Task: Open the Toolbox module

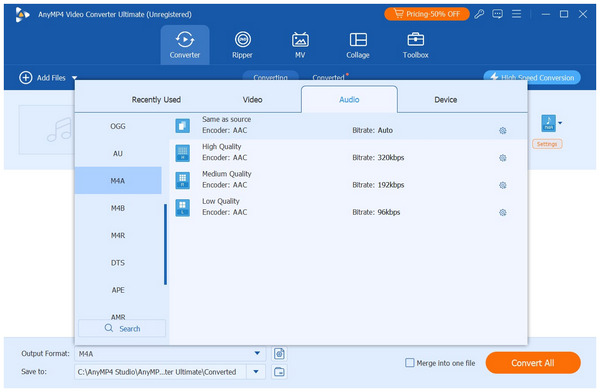Action: [x=416, y=45]
